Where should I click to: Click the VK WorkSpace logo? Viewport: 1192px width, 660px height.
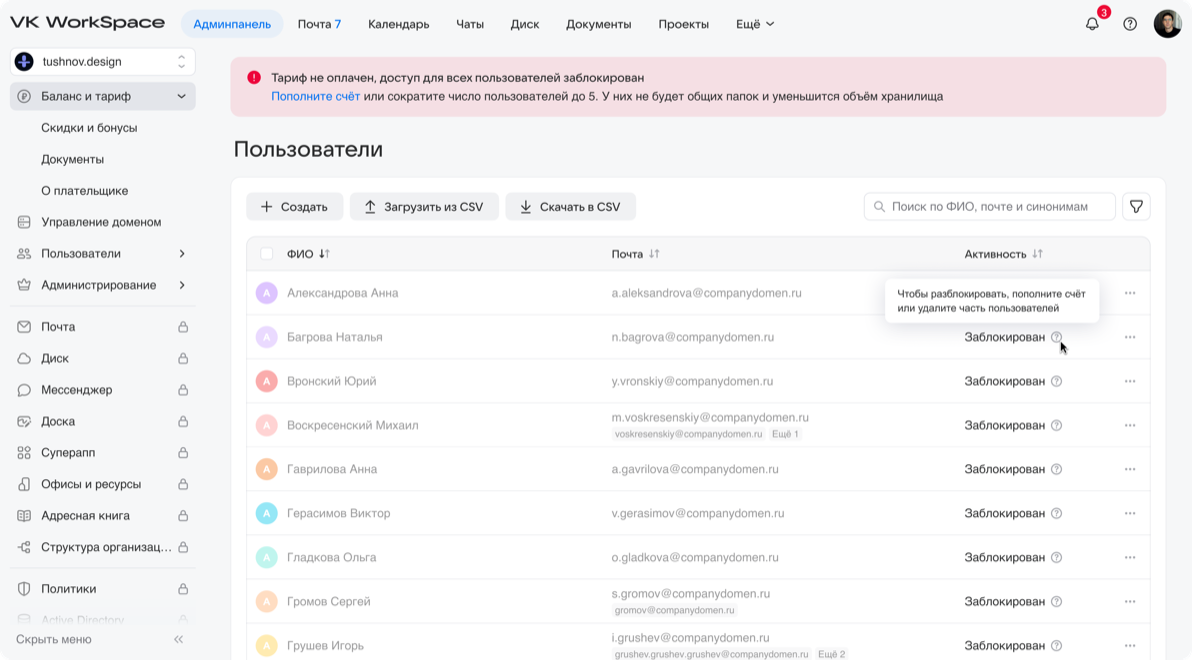[87, 23]
